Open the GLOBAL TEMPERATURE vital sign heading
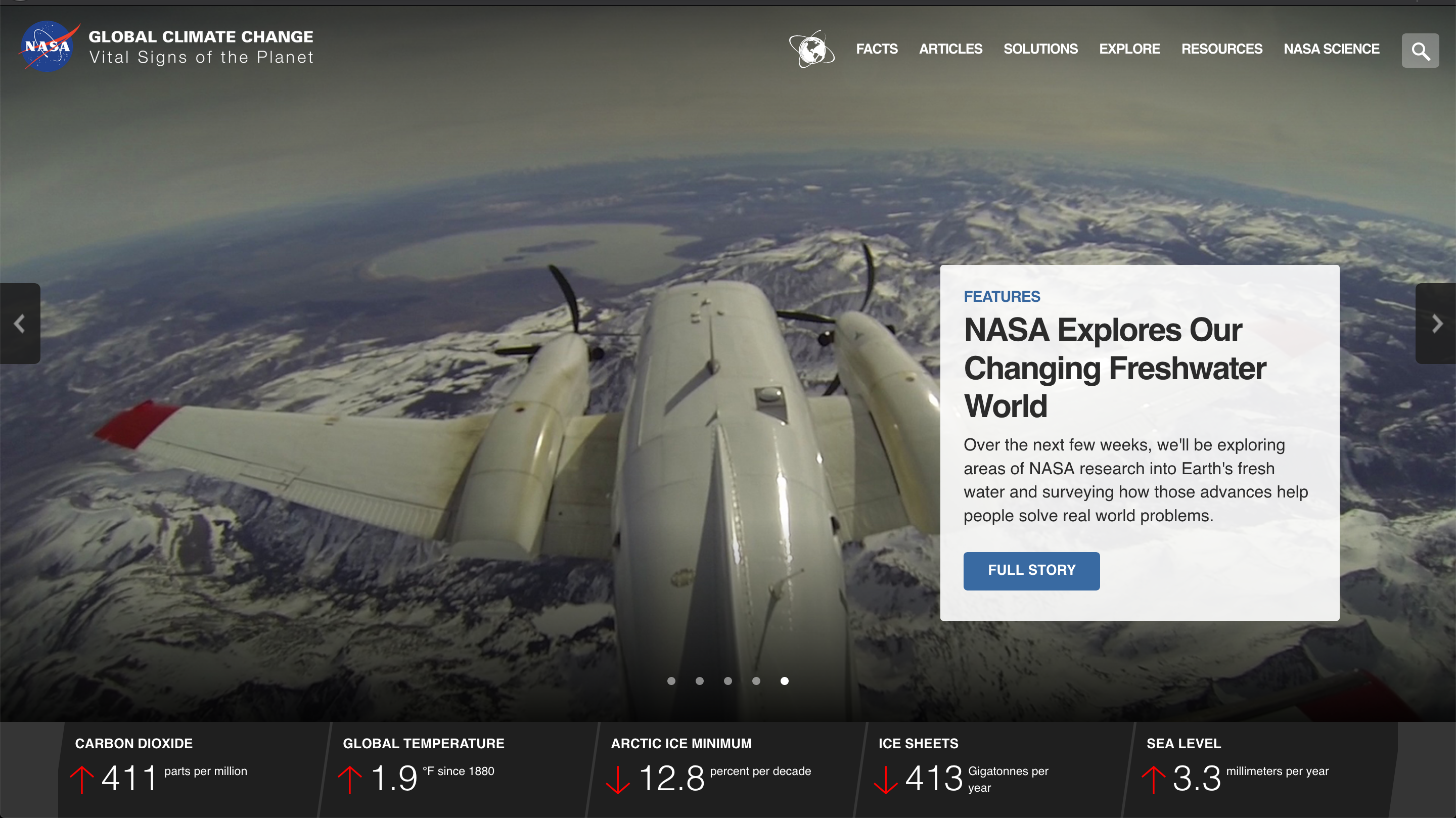 click(x=423, y=743)
